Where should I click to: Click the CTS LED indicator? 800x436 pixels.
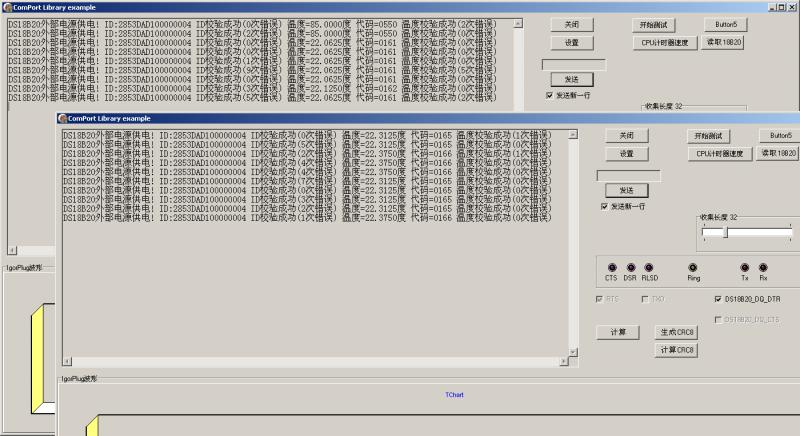click(x=611, y=267)
